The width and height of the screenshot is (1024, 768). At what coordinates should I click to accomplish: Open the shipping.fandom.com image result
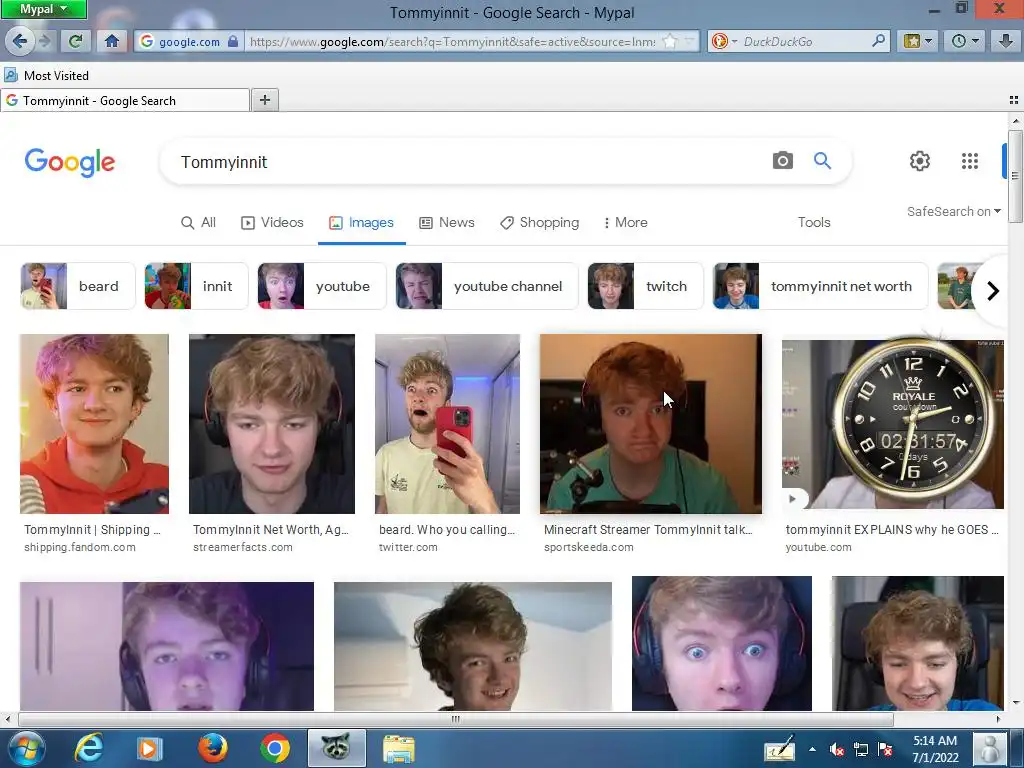tap(94, 424)
